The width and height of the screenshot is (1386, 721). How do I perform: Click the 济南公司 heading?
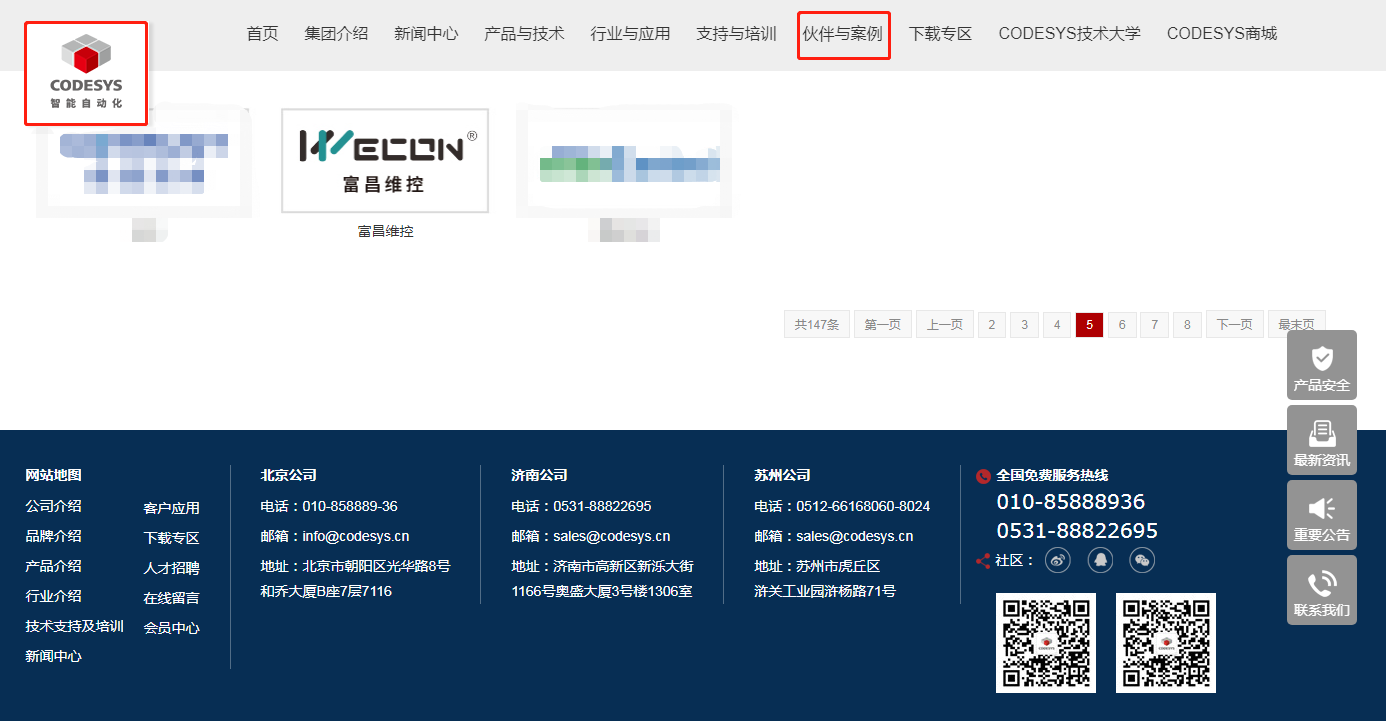pyautogui.click(x=539, y=475)
